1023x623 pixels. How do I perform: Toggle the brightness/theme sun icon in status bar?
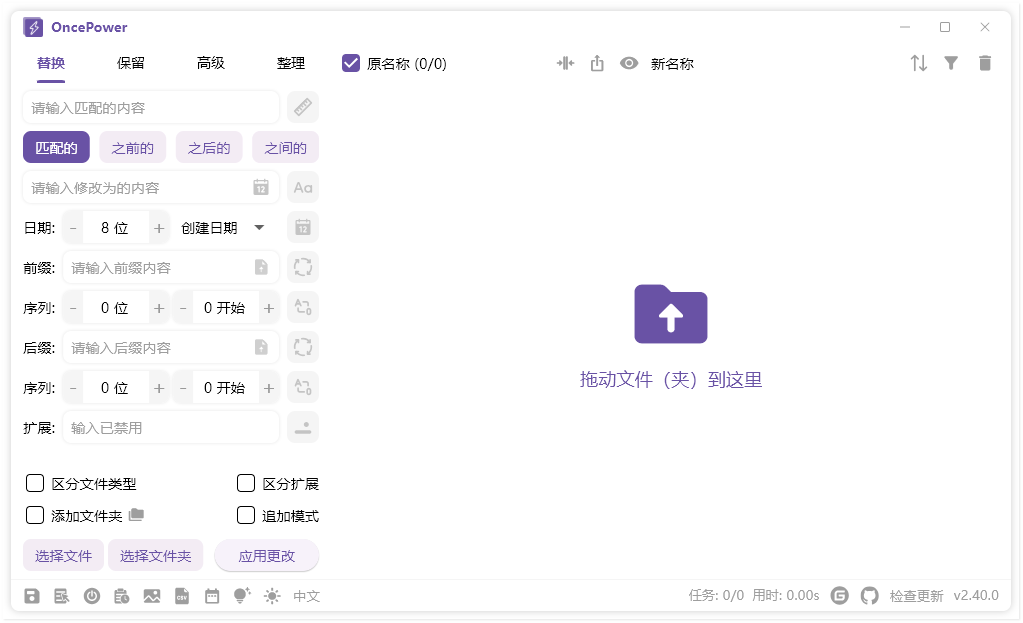[270, 596]
